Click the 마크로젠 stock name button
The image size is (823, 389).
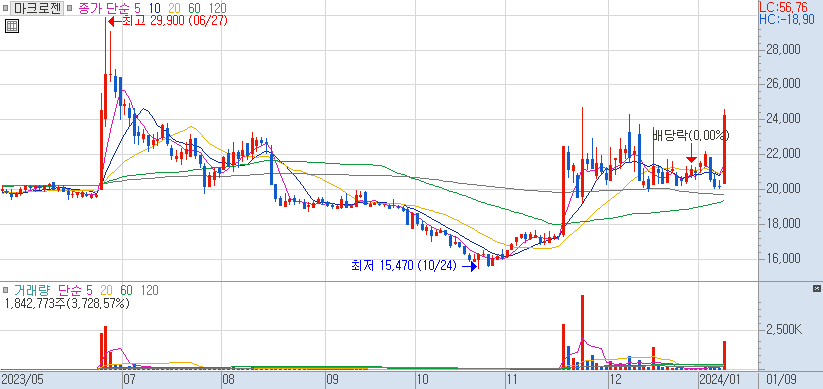[x=37, y=8]
